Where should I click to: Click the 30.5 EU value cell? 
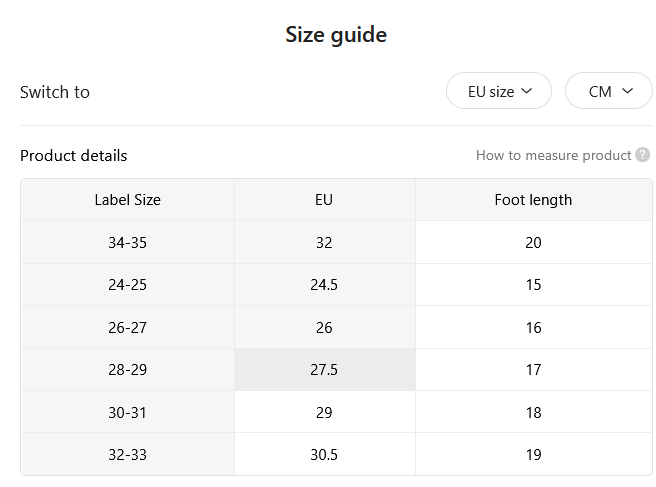pos(324,454)
